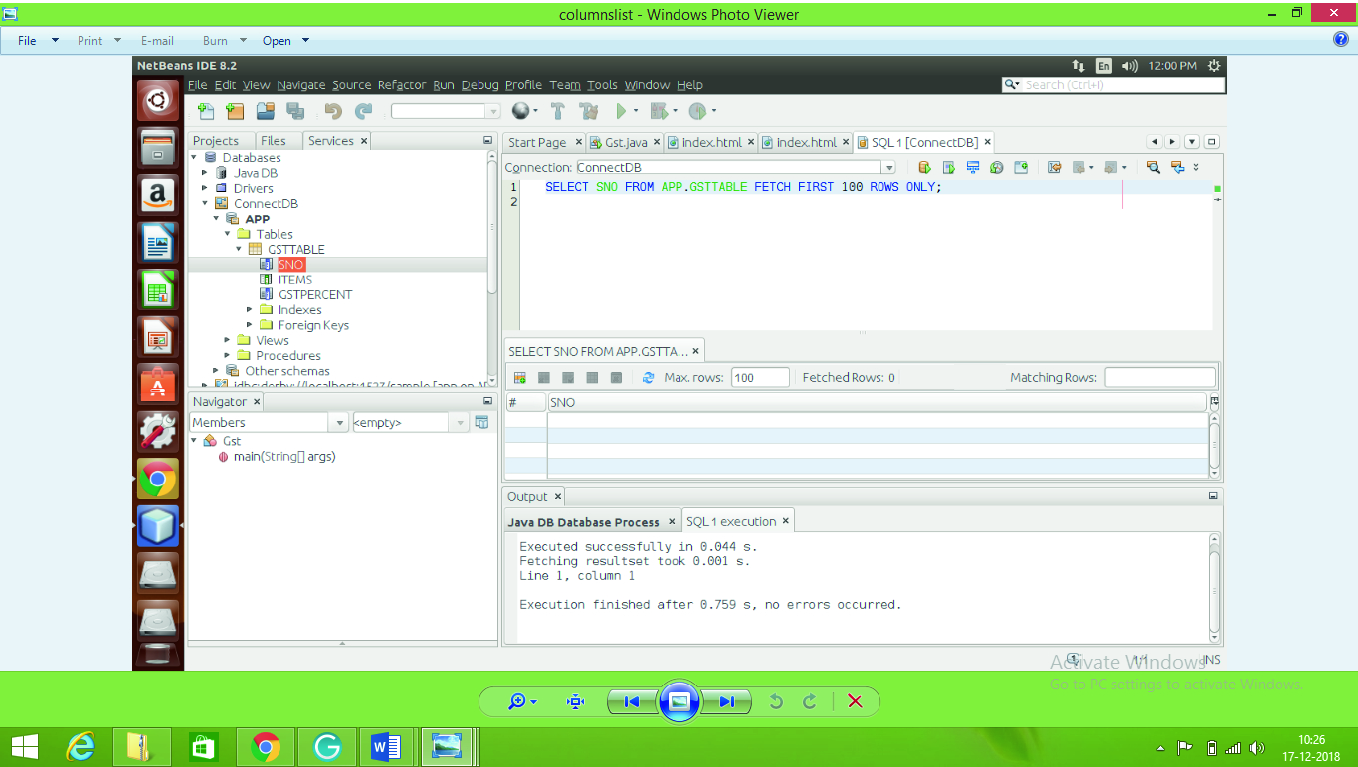Collapse the GSTTABLE tree node
This screenshot has height=767, width=1358.
[239, 249]
